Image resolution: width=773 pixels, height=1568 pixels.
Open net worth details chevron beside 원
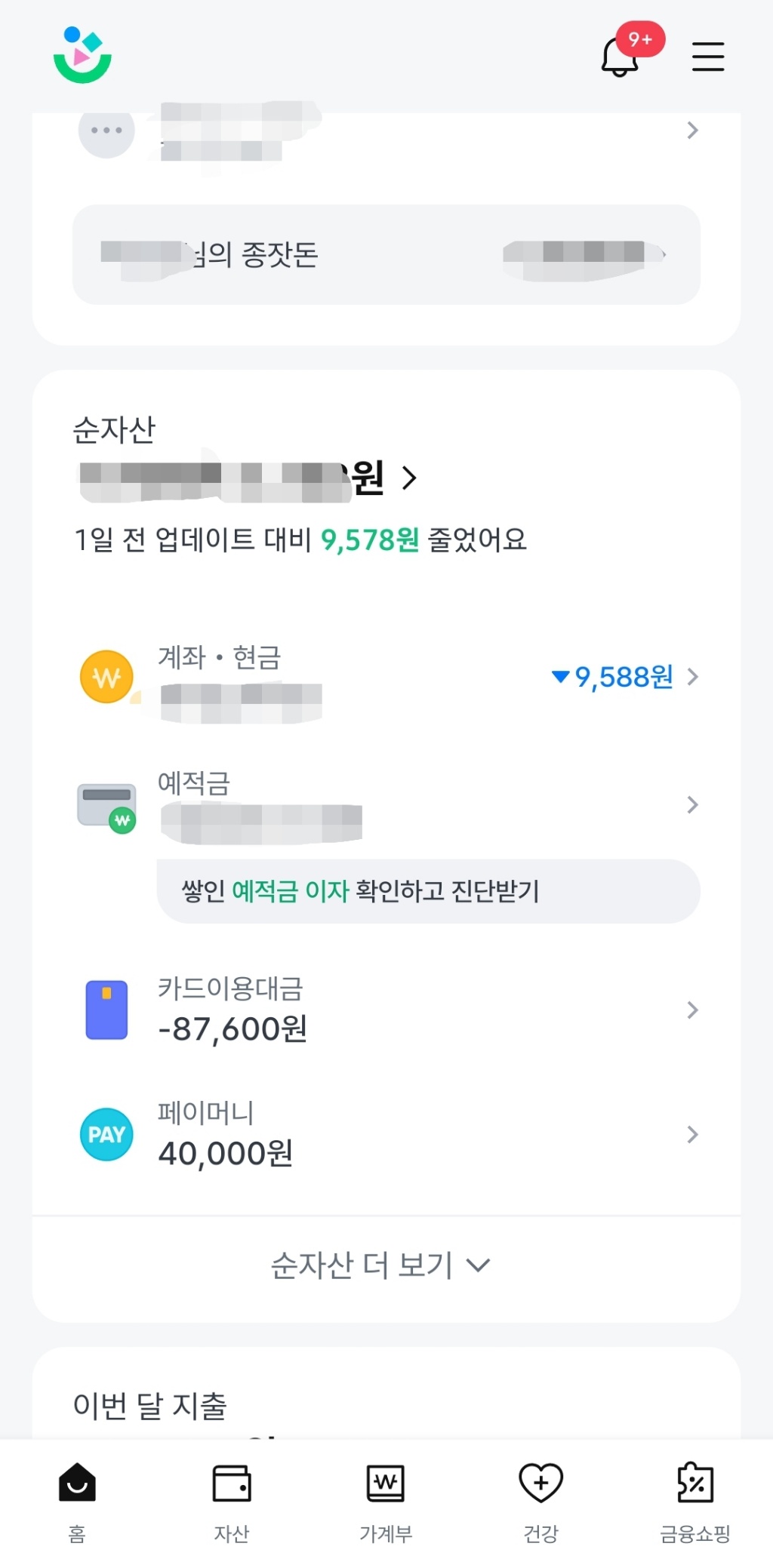(x=409, y=478)
